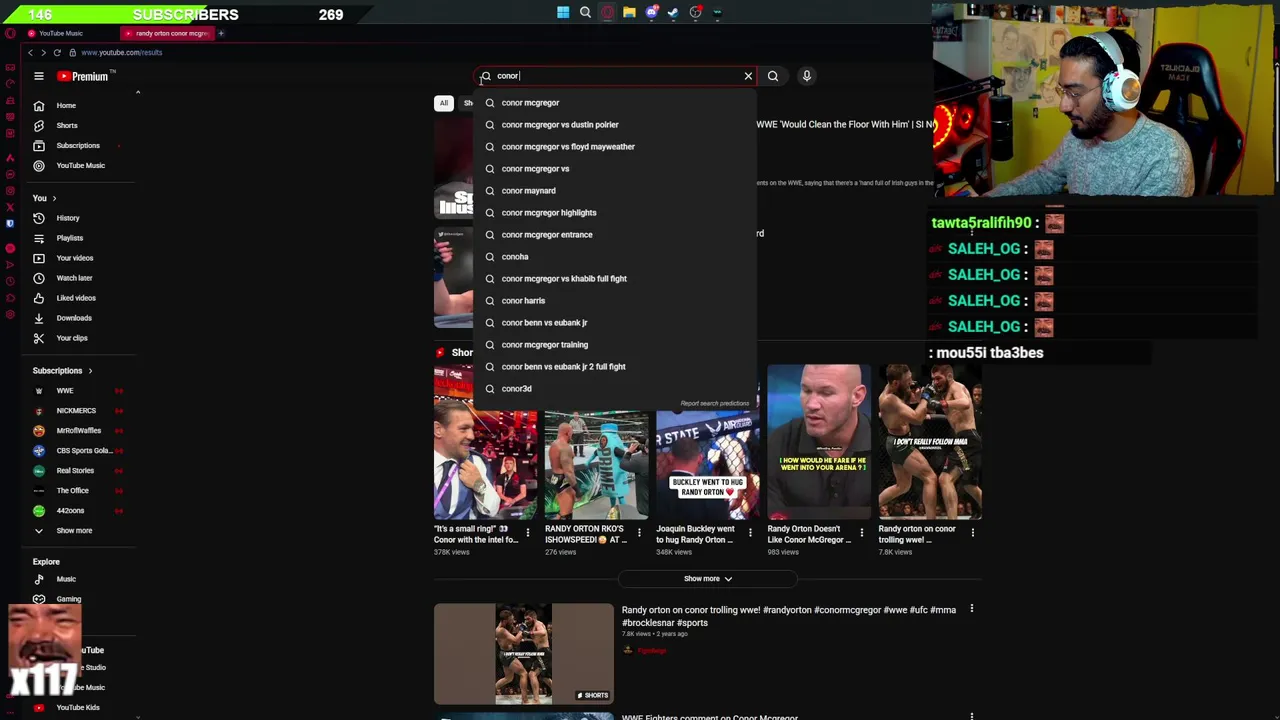Expand the Subscriptions section header
Image resolution: width=1280 pixels, height=720 pixels.
click(63, 371)
